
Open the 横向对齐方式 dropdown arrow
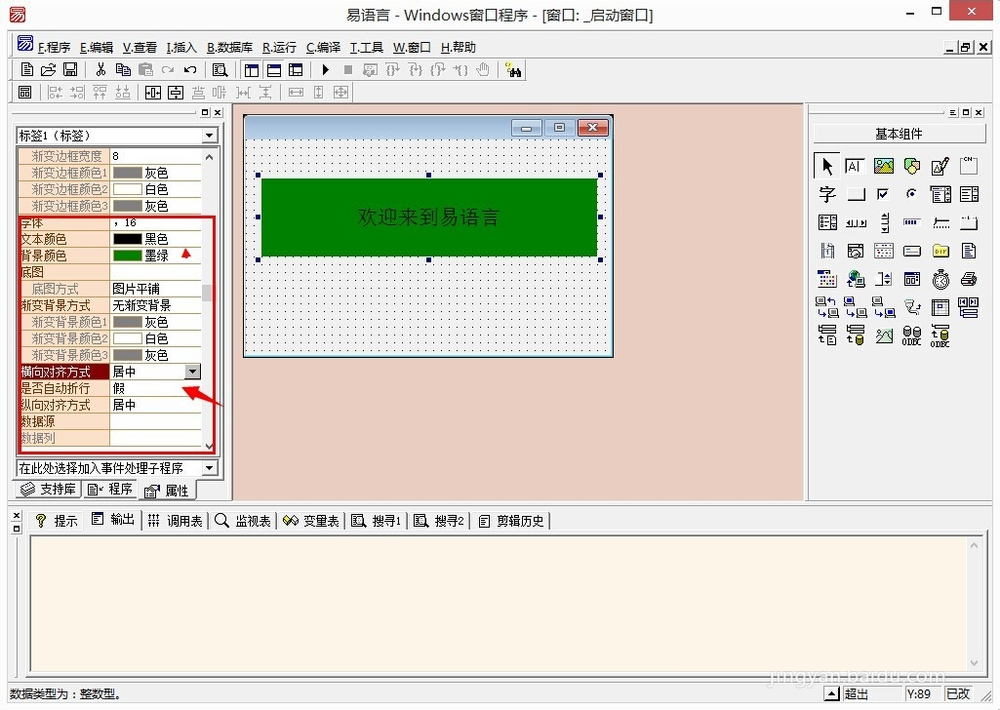point(193,372)
